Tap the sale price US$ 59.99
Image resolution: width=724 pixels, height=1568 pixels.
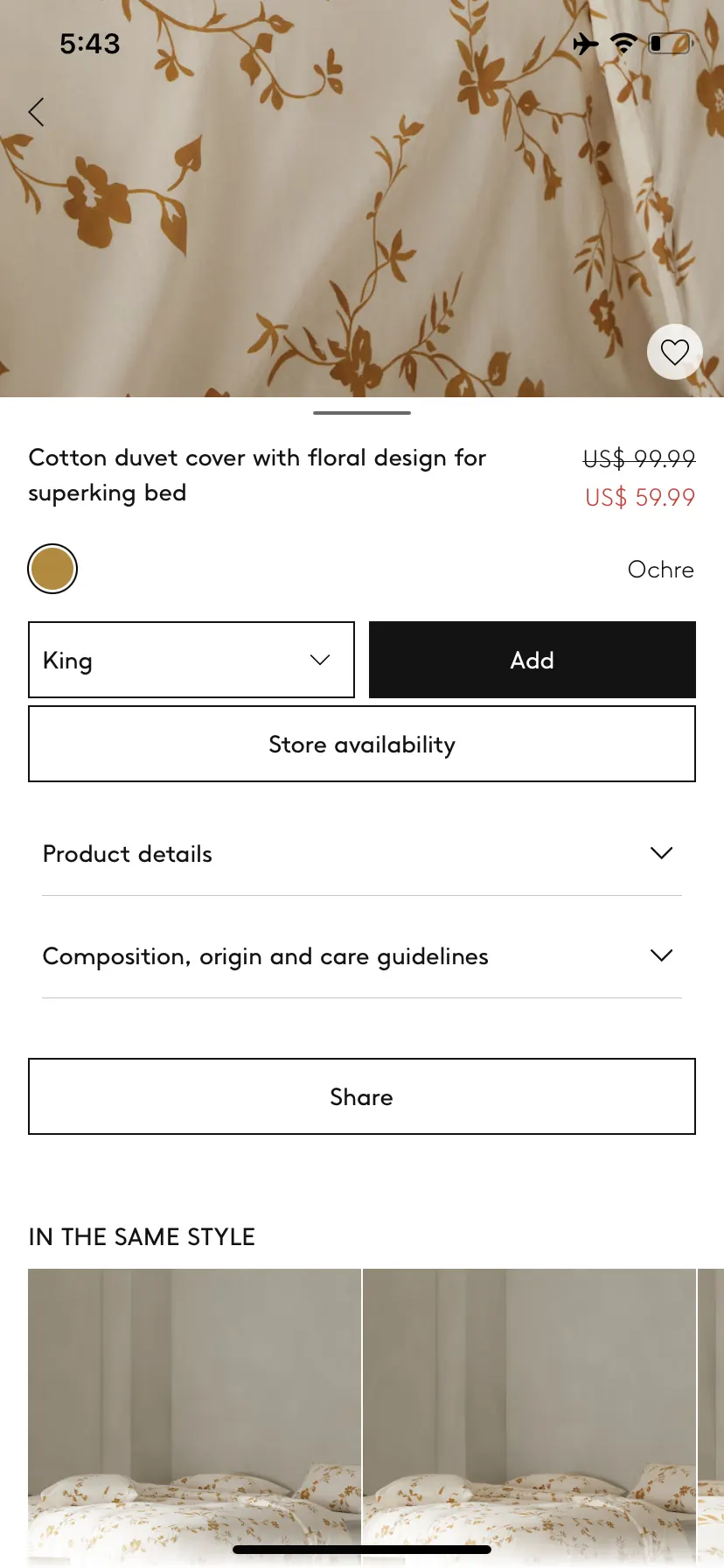640,497
